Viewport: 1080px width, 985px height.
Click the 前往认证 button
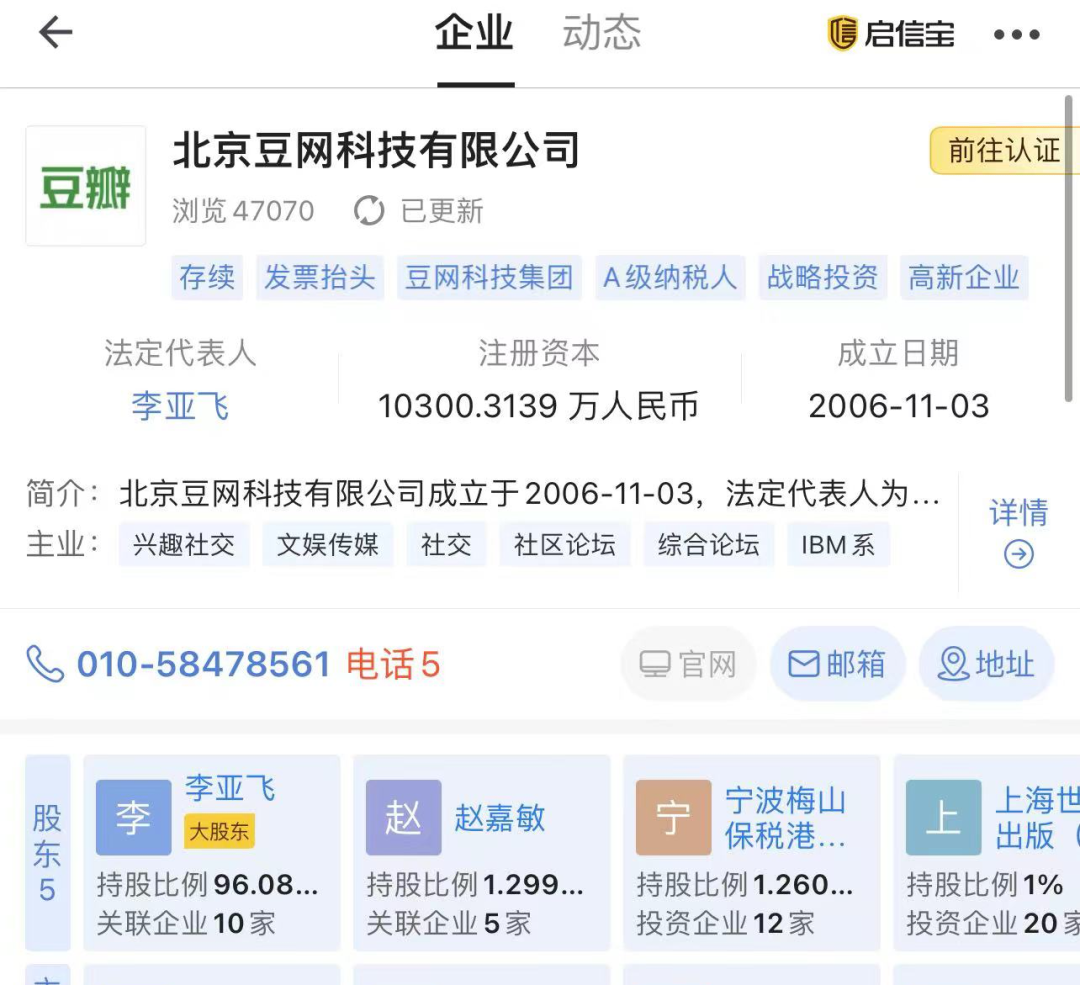pyautogui.click(x=1004, y=150)
